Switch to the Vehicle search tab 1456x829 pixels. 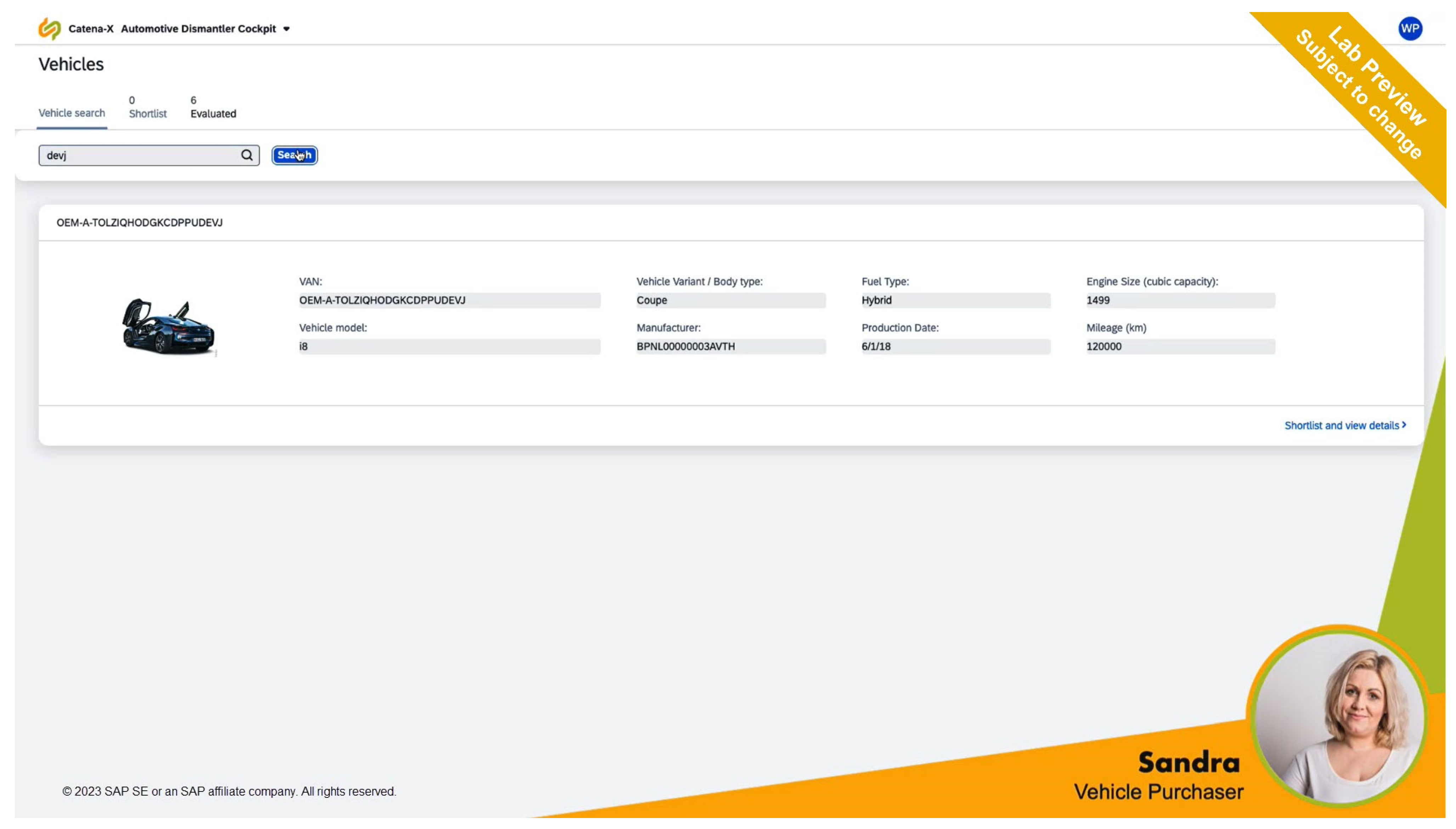tap(72, 113)
